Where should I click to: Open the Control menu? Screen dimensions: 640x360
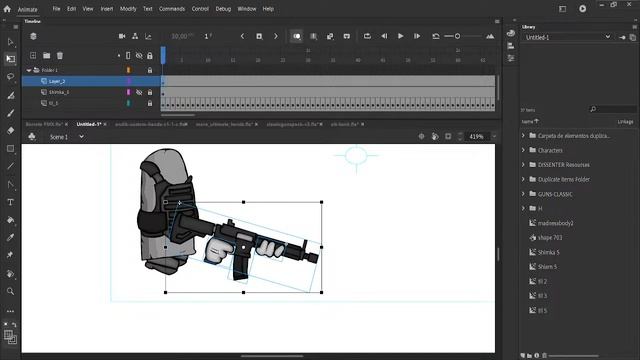200,9
